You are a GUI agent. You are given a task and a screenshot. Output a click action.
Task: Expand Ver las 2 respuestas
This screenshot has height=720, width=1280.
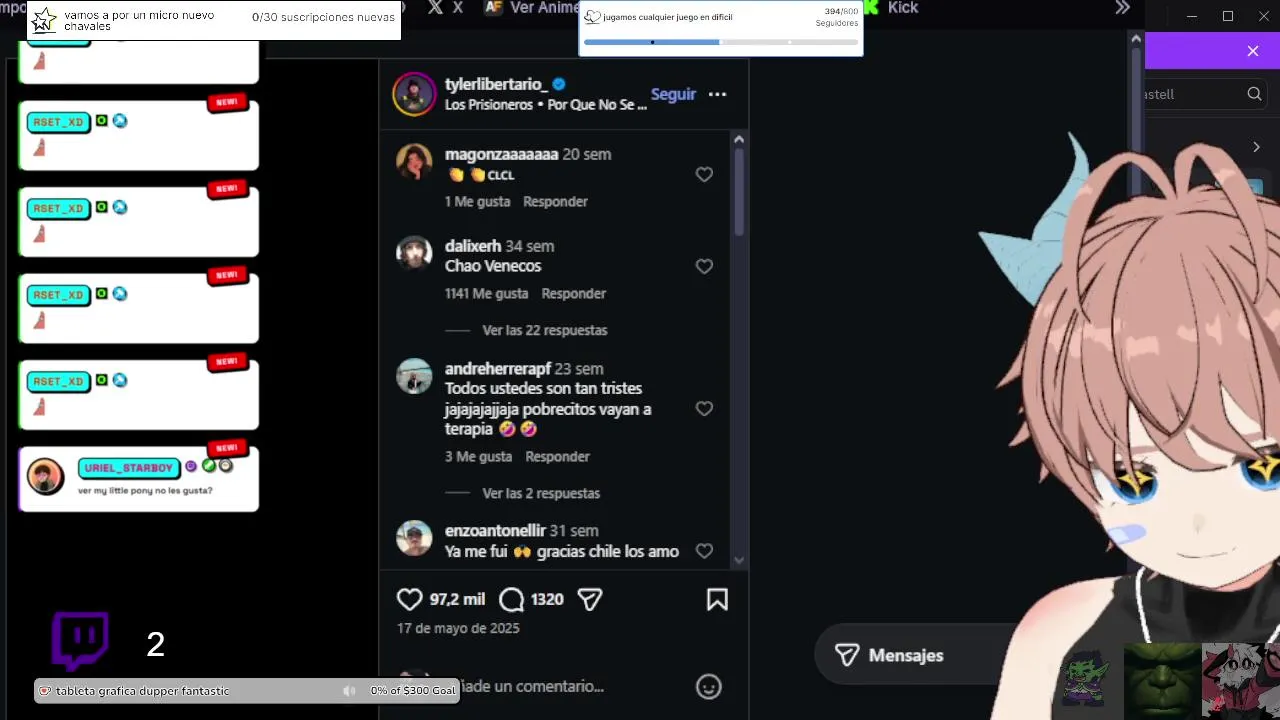[x=541, y=493]
